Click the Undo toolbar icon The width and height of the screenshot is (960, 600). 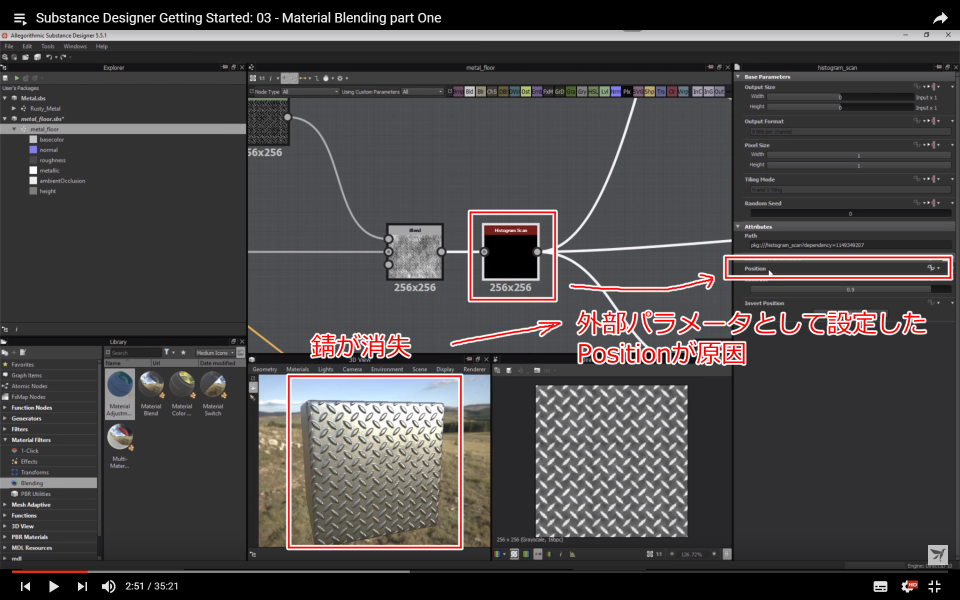[49, 57]
